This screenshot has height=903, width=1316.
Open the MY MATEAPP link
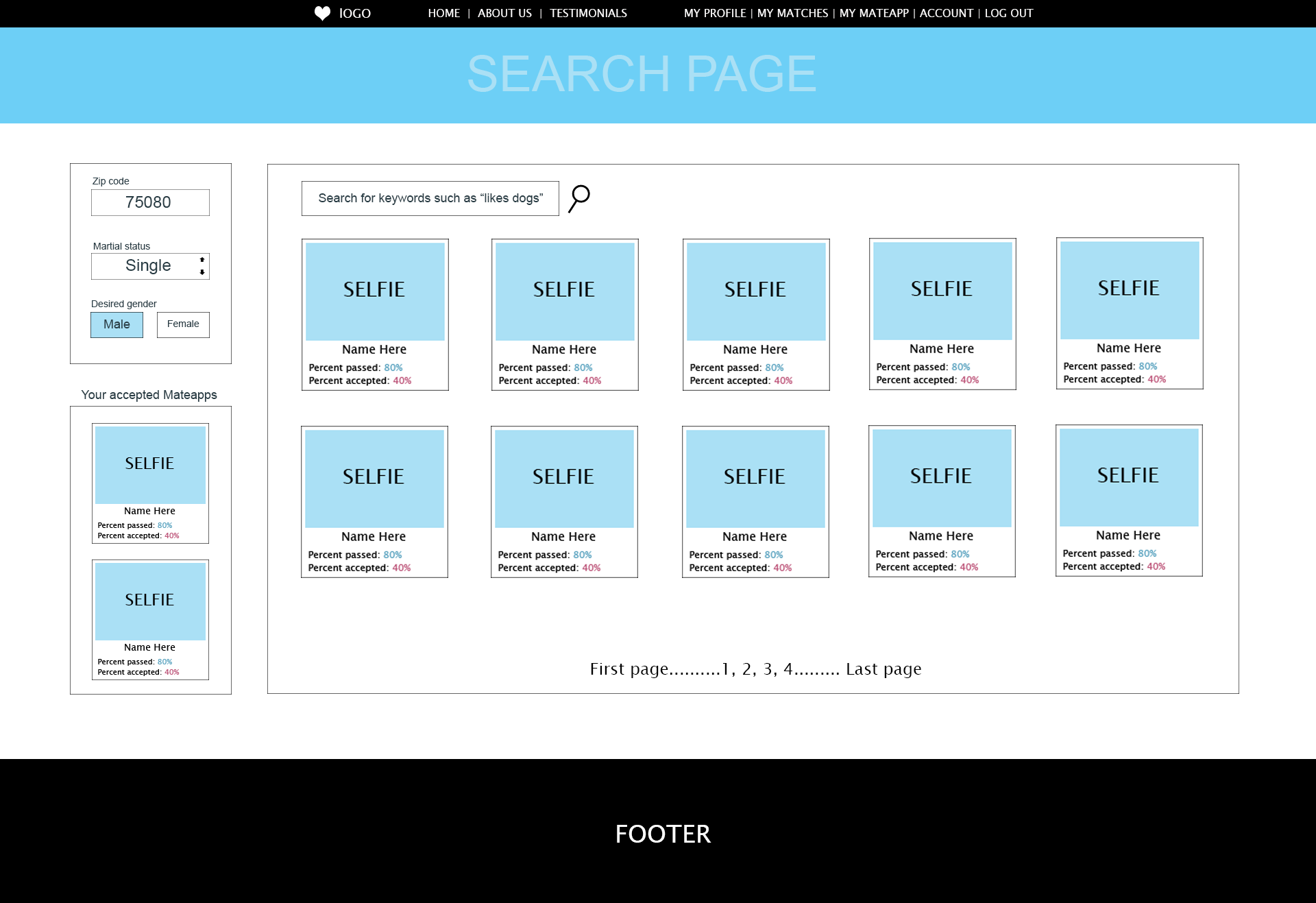(874, 13)
